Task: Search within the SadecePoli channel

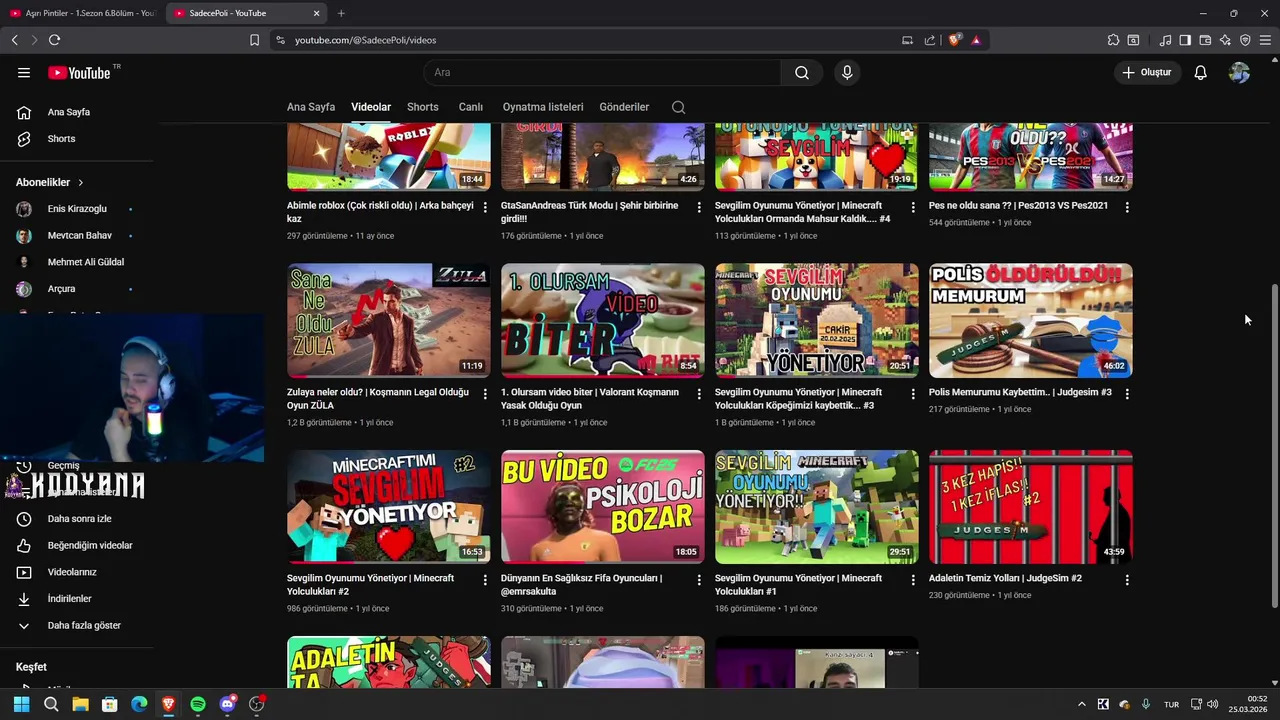Action: (x=678, y=107)
